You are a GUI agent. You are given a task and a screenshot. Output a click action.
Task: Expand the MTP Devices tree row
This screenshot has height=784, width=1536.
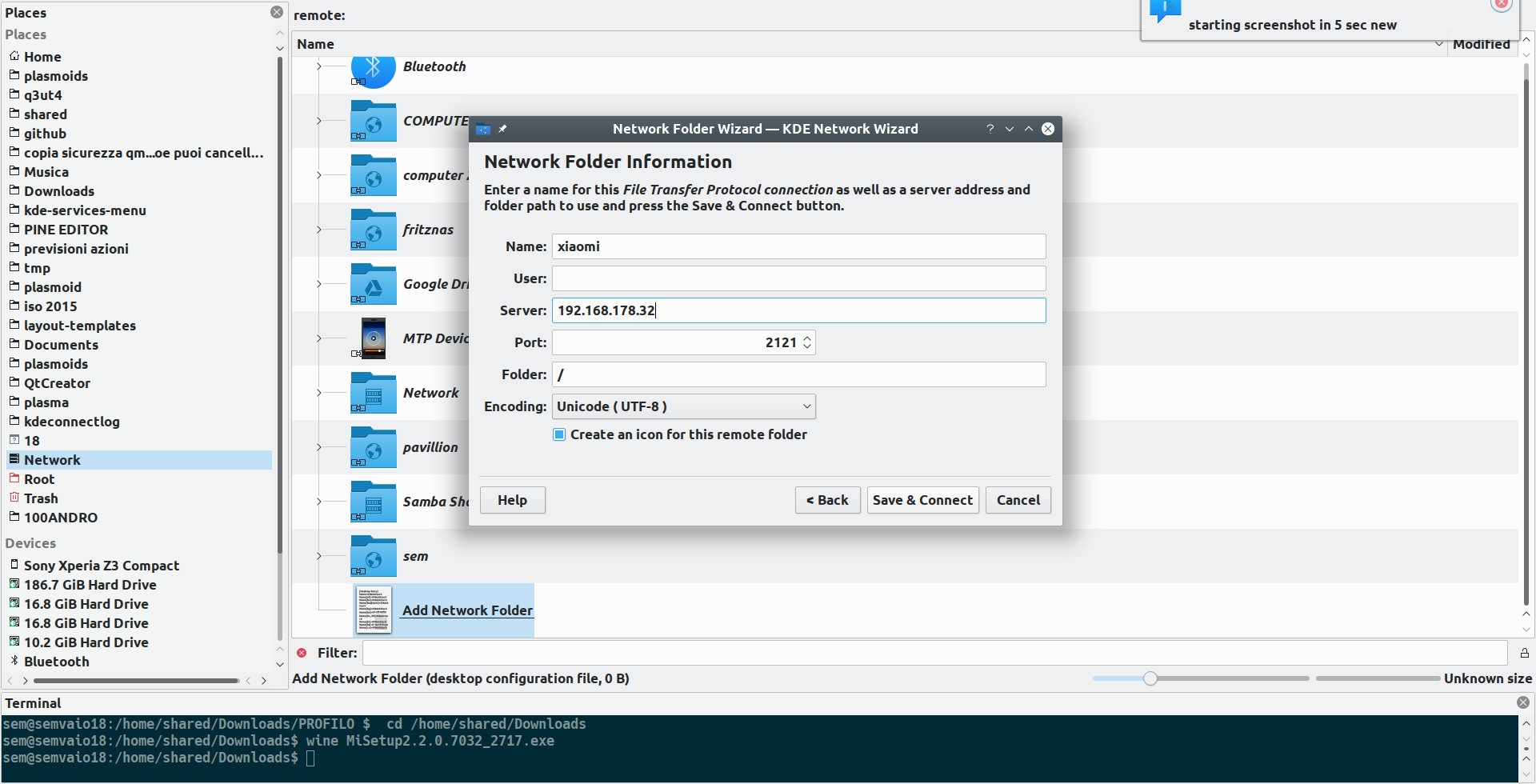coord(318,338)
